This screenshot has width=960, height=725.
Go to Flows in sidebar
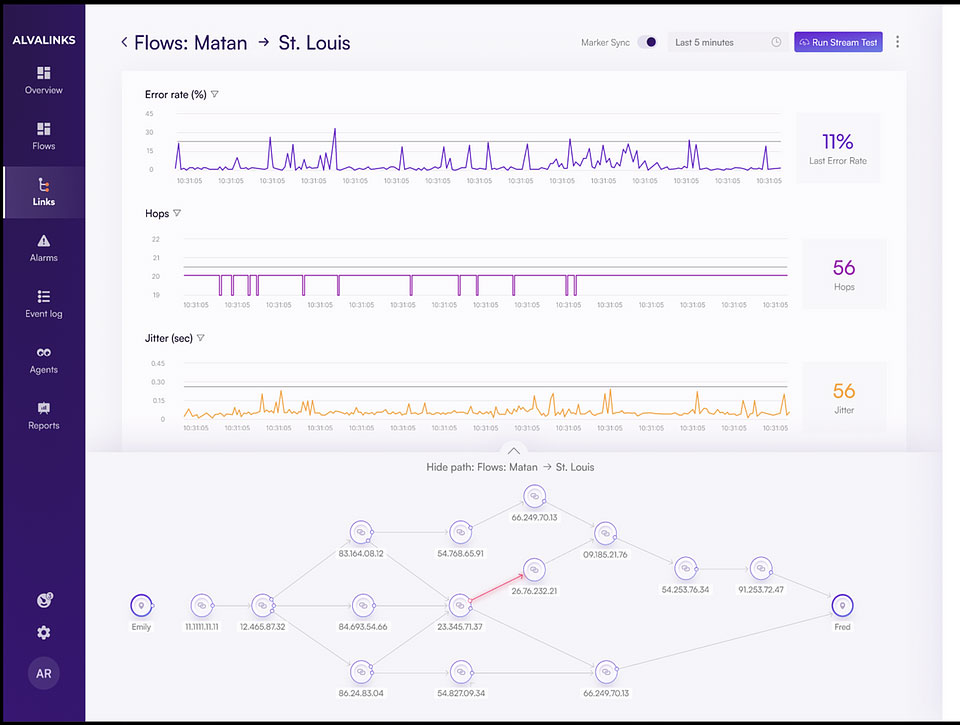[x=43, y=130]
